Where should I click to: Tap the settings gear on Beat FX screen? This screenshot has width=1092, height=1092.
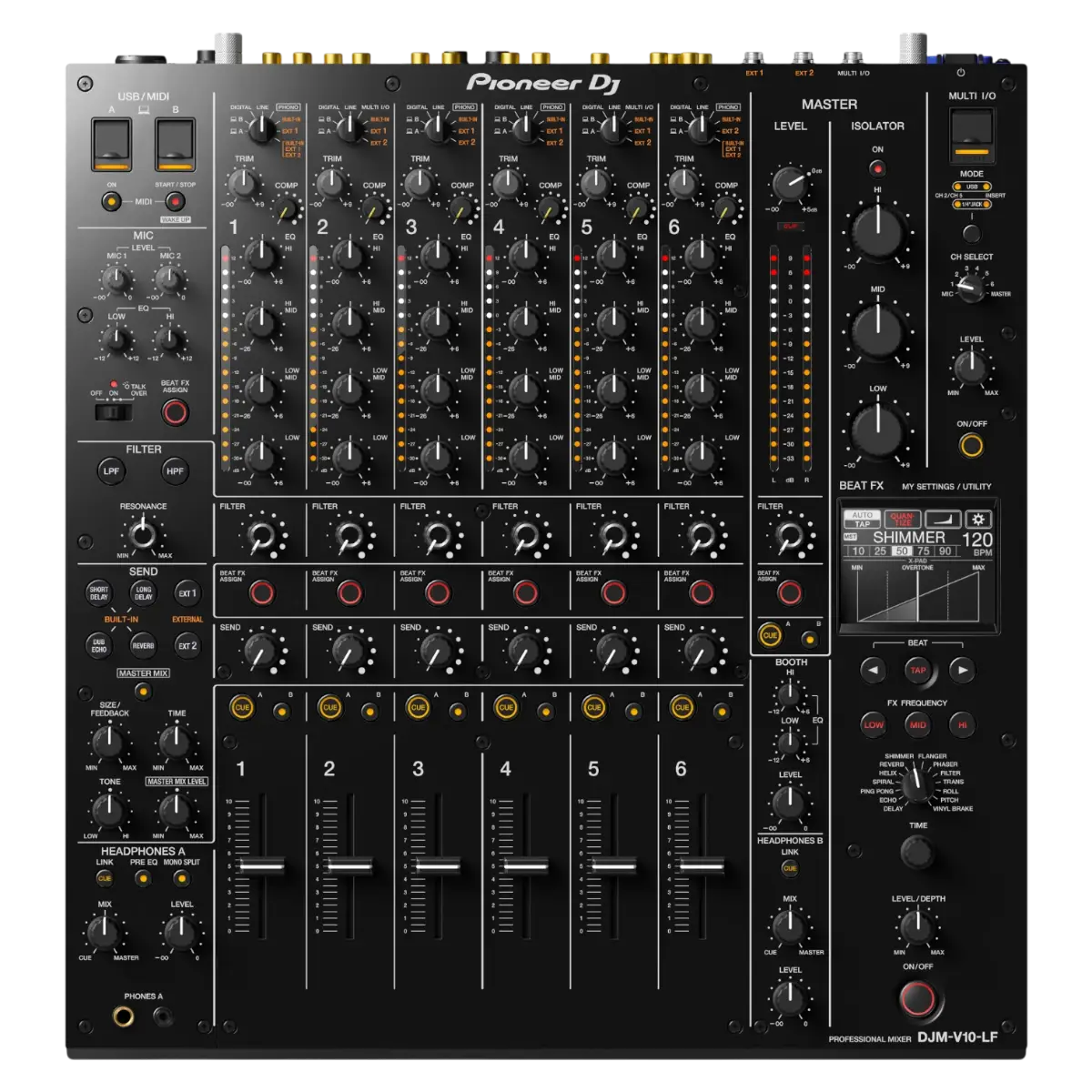[x=978, y=520]
